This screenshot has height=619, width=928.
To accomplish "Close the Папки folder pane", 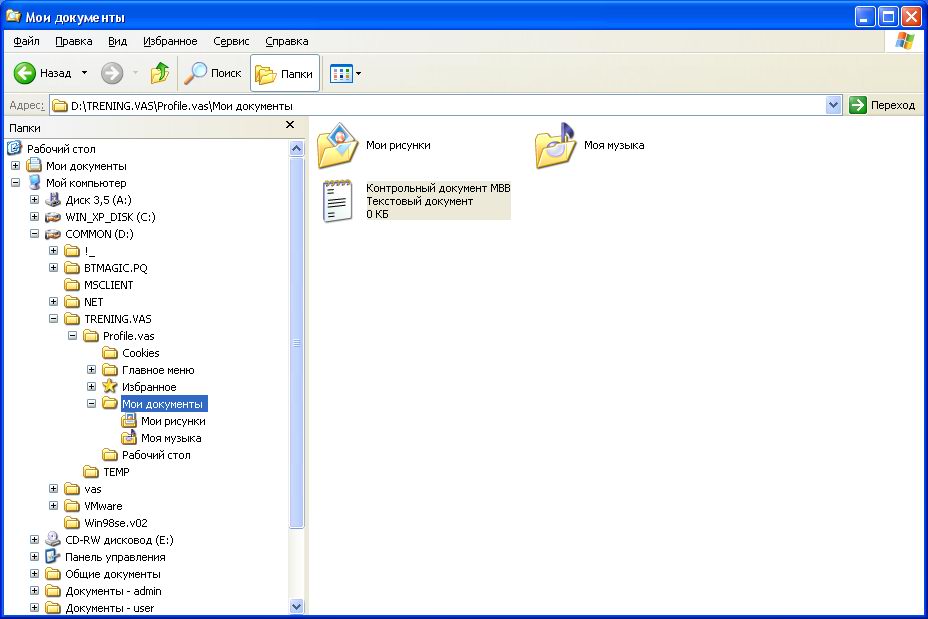I will [x=290, y=124].
